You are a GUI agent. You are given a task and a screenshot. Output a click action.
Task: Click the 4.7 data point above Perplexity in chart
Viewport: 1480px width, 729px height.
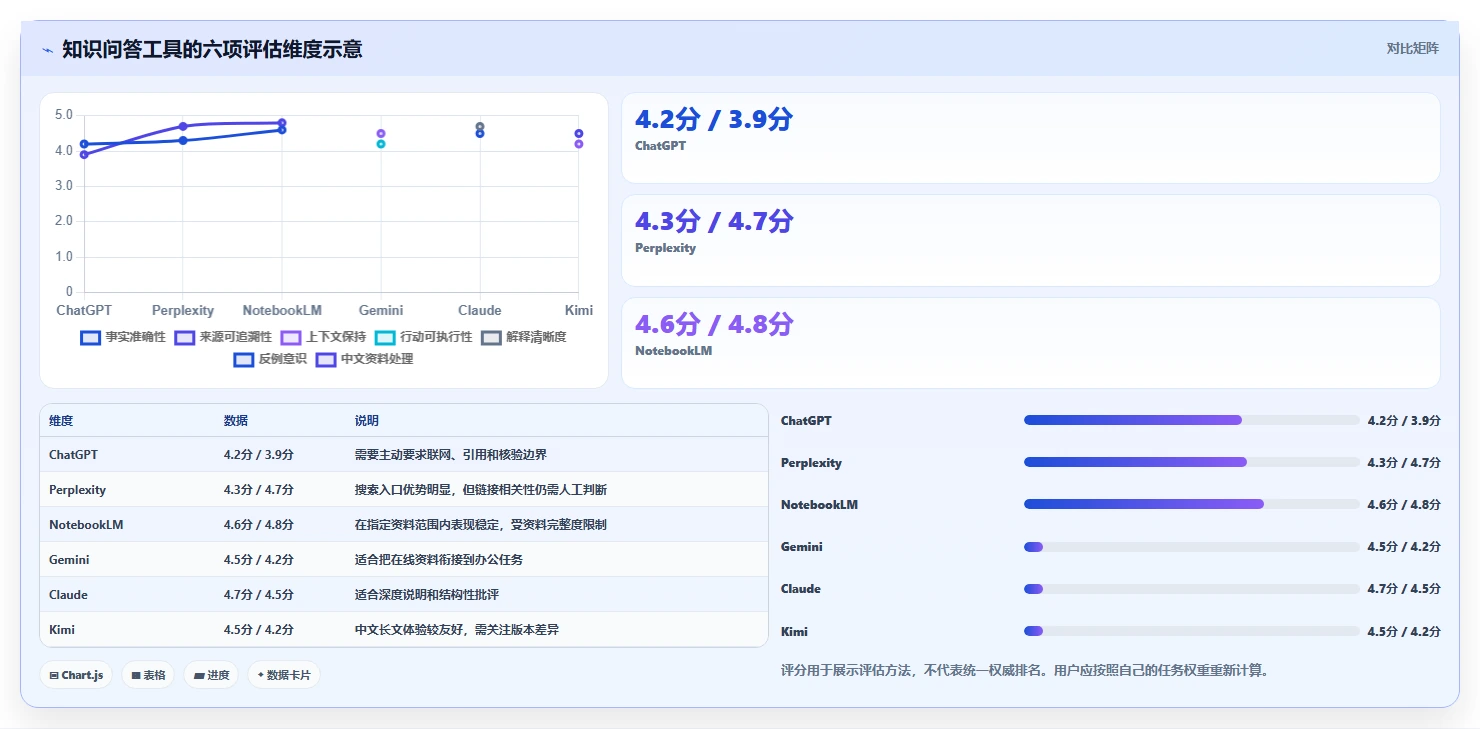click(183, 126)
